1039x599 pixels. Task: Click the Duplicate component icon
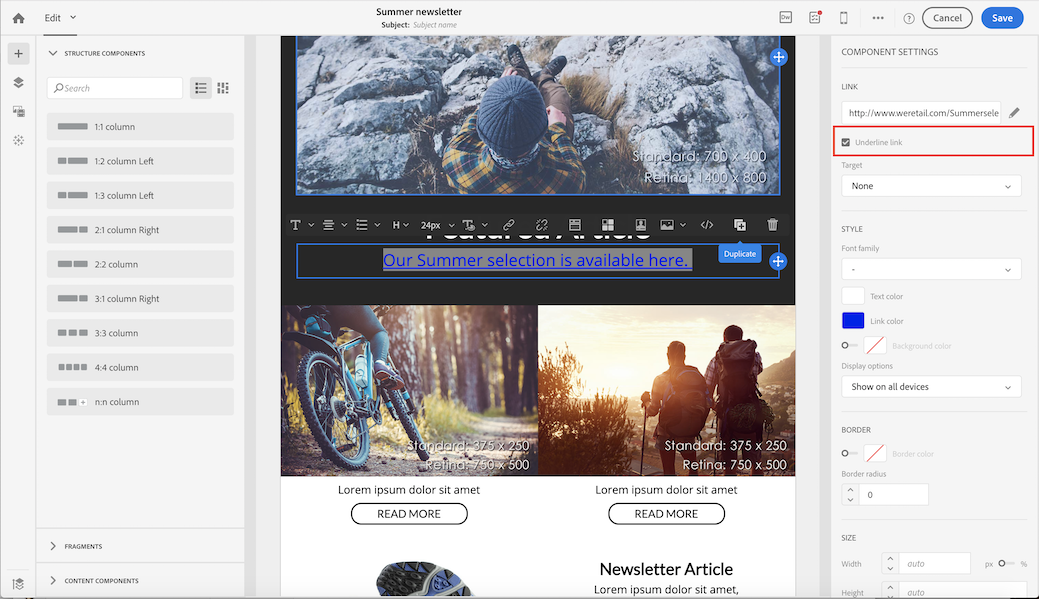point(739,225)
